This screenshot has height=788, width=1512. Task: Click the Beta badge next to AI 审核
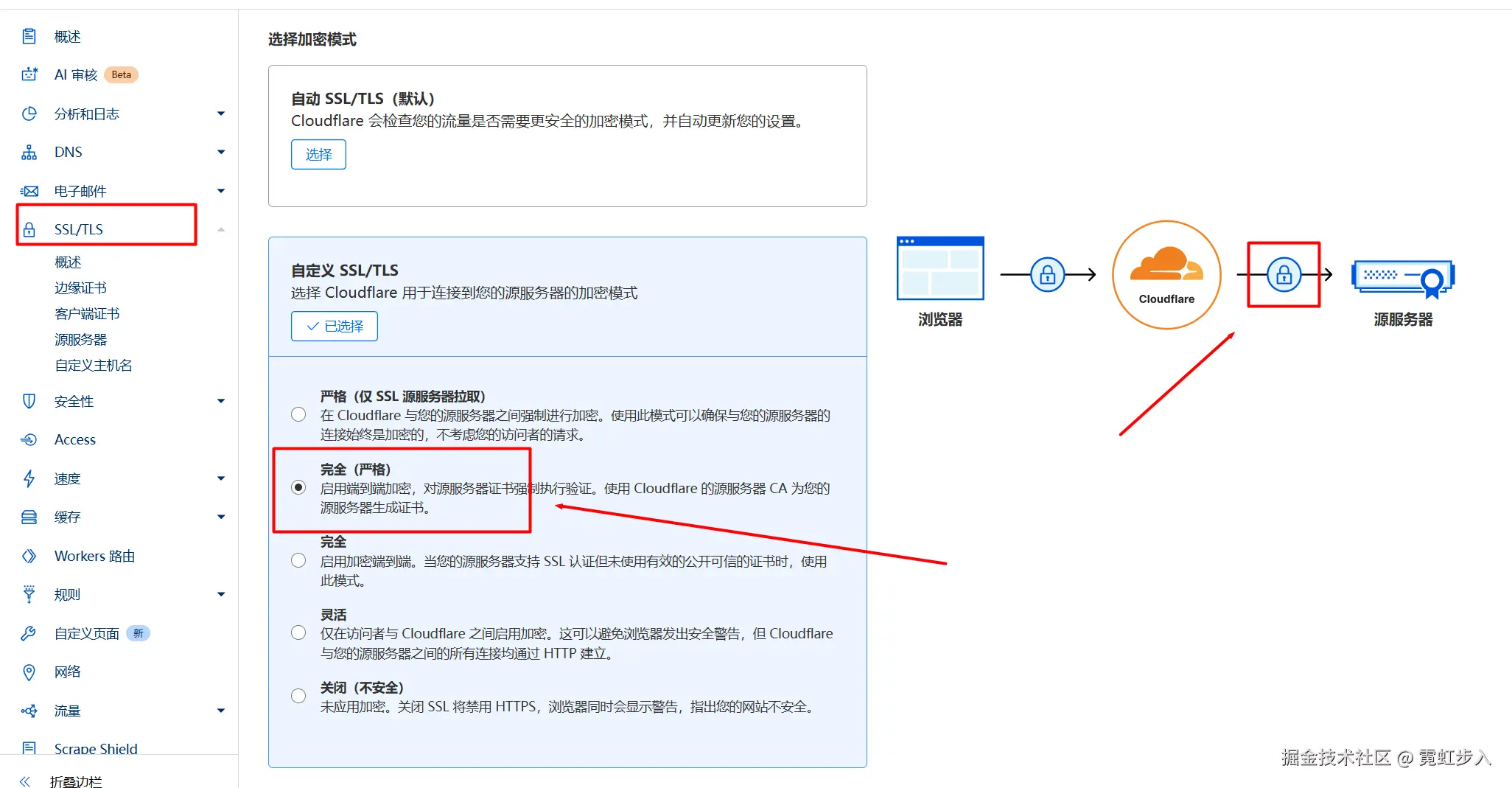coord(122,74)
